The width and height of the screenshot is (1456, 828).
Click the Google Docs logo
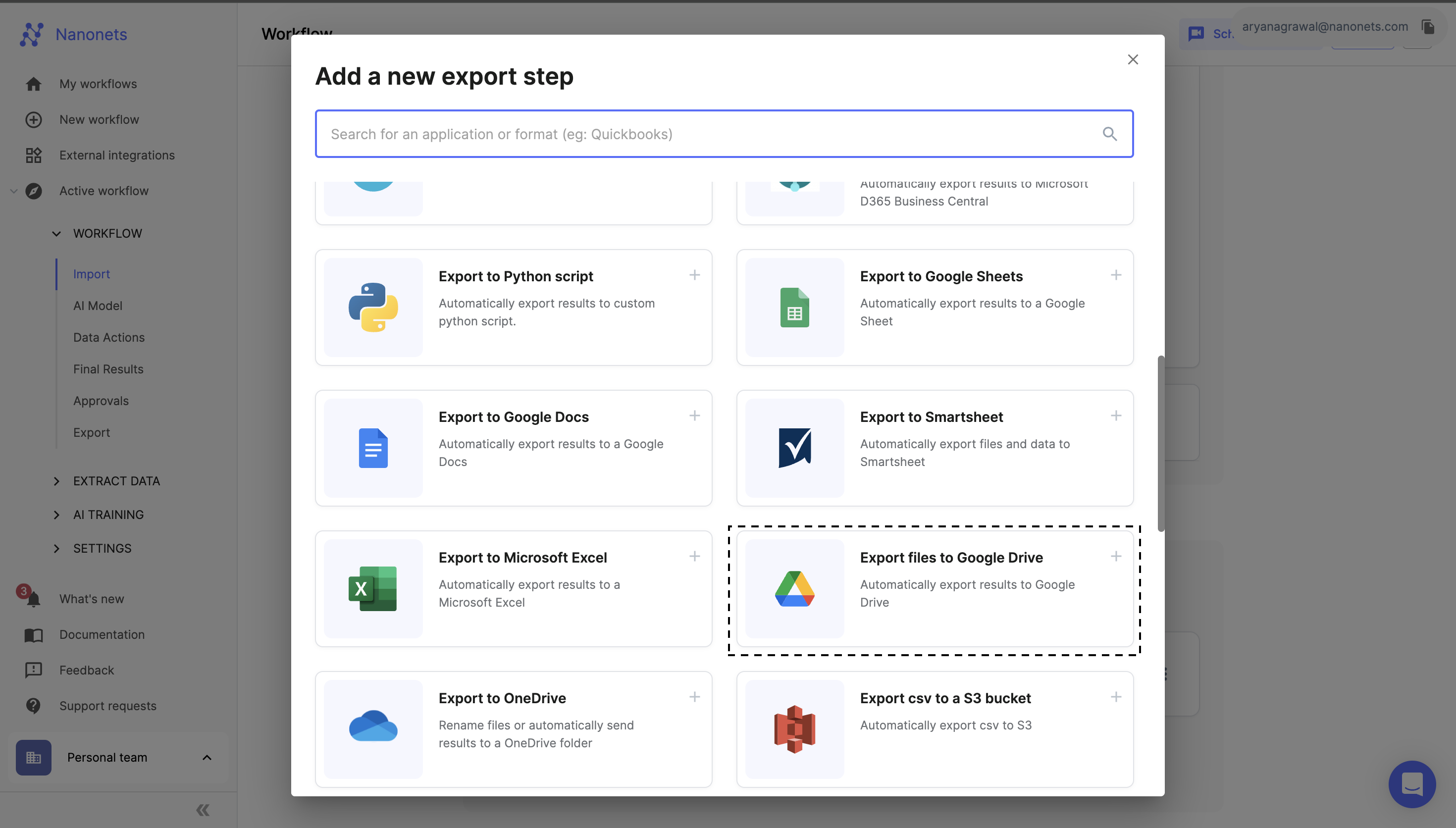373,448
